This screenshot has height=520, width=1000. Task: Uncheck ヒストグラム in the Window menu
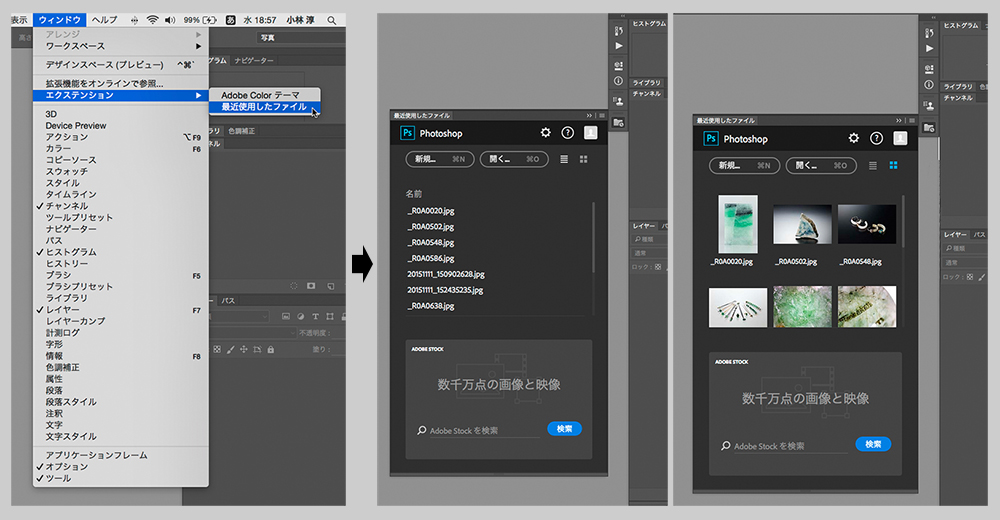(x=120, y=252)
